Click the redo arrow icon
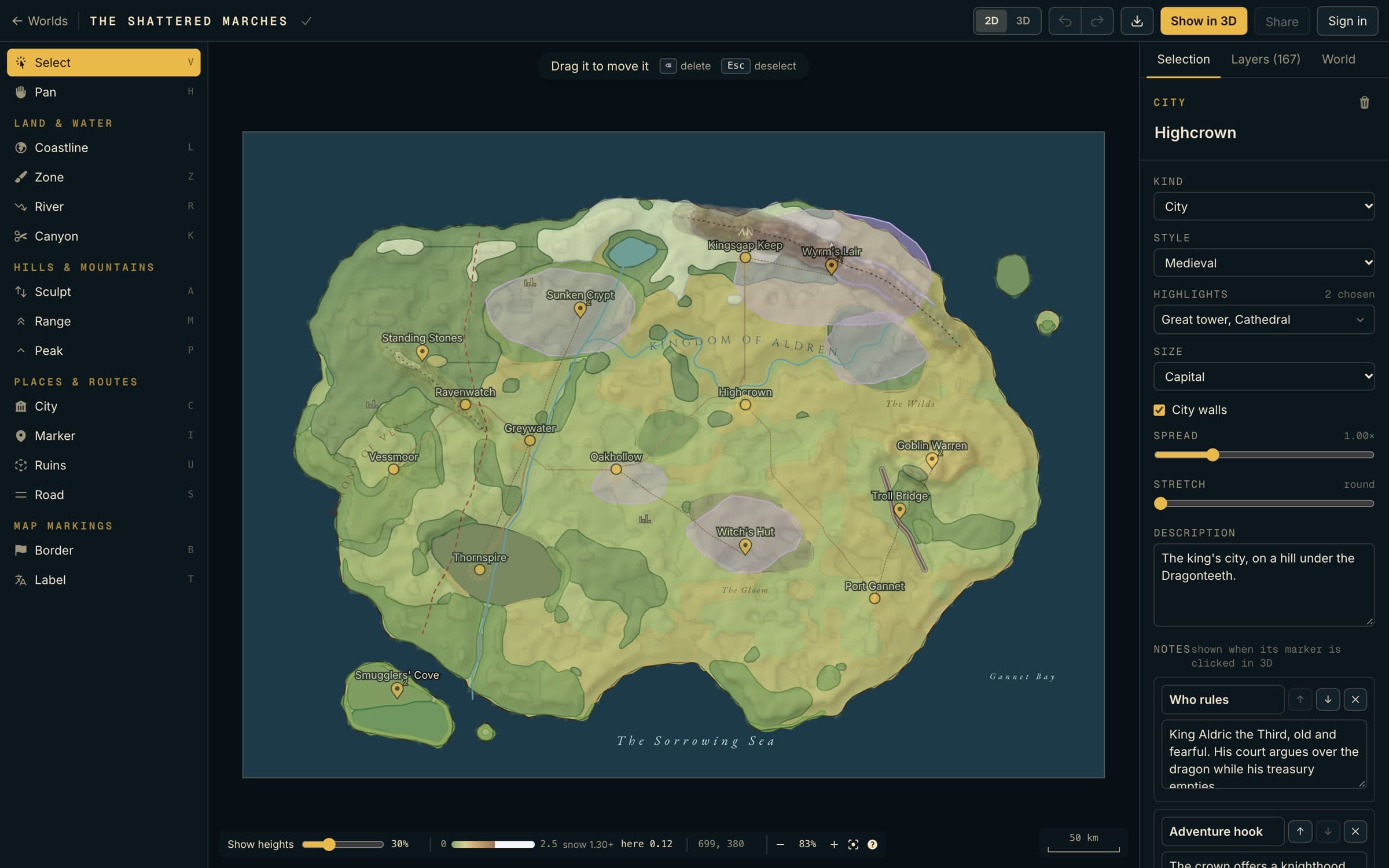This screenshot has width=1389, height=868. pyautogui.click(x=1097, y=21)
